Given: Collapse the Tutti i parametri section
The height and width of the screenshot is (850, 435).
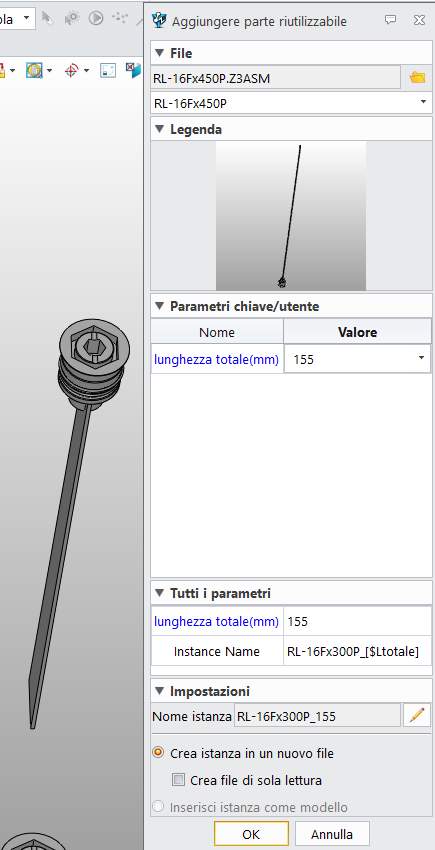Looking at the screenshot, I should (x=159, y=593).
